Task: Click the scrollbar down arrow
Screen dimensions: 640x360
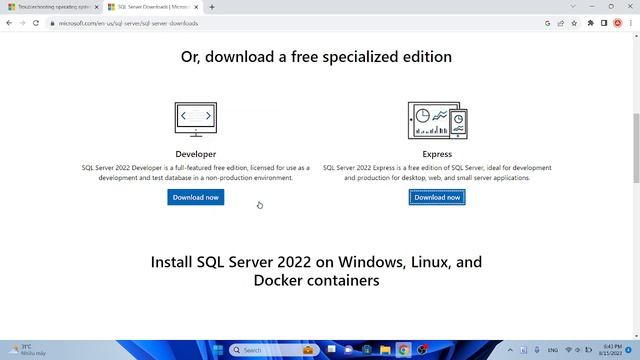Action: [636, 336]
